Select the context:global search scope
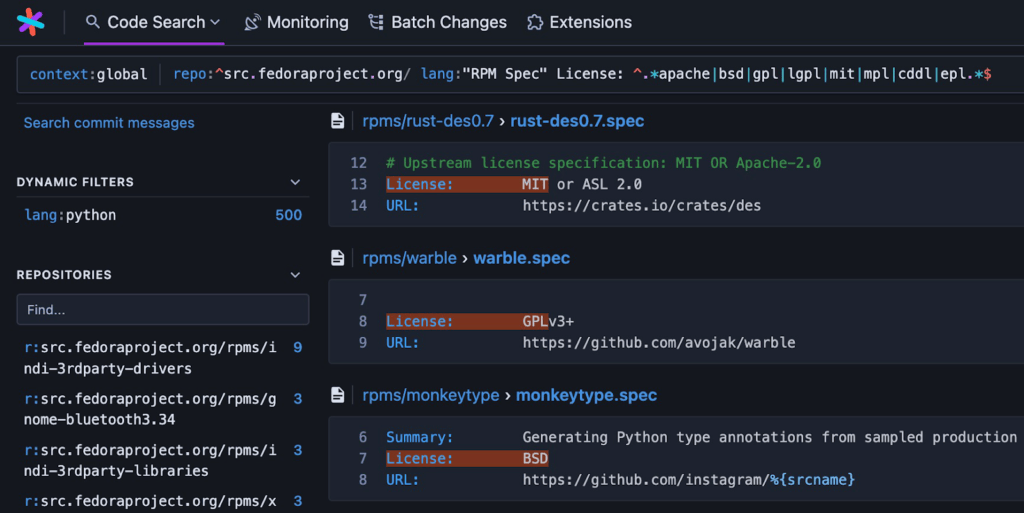The width and height of the screenshot is (1024, 513). pyautogui.click(x=88, y=74)
